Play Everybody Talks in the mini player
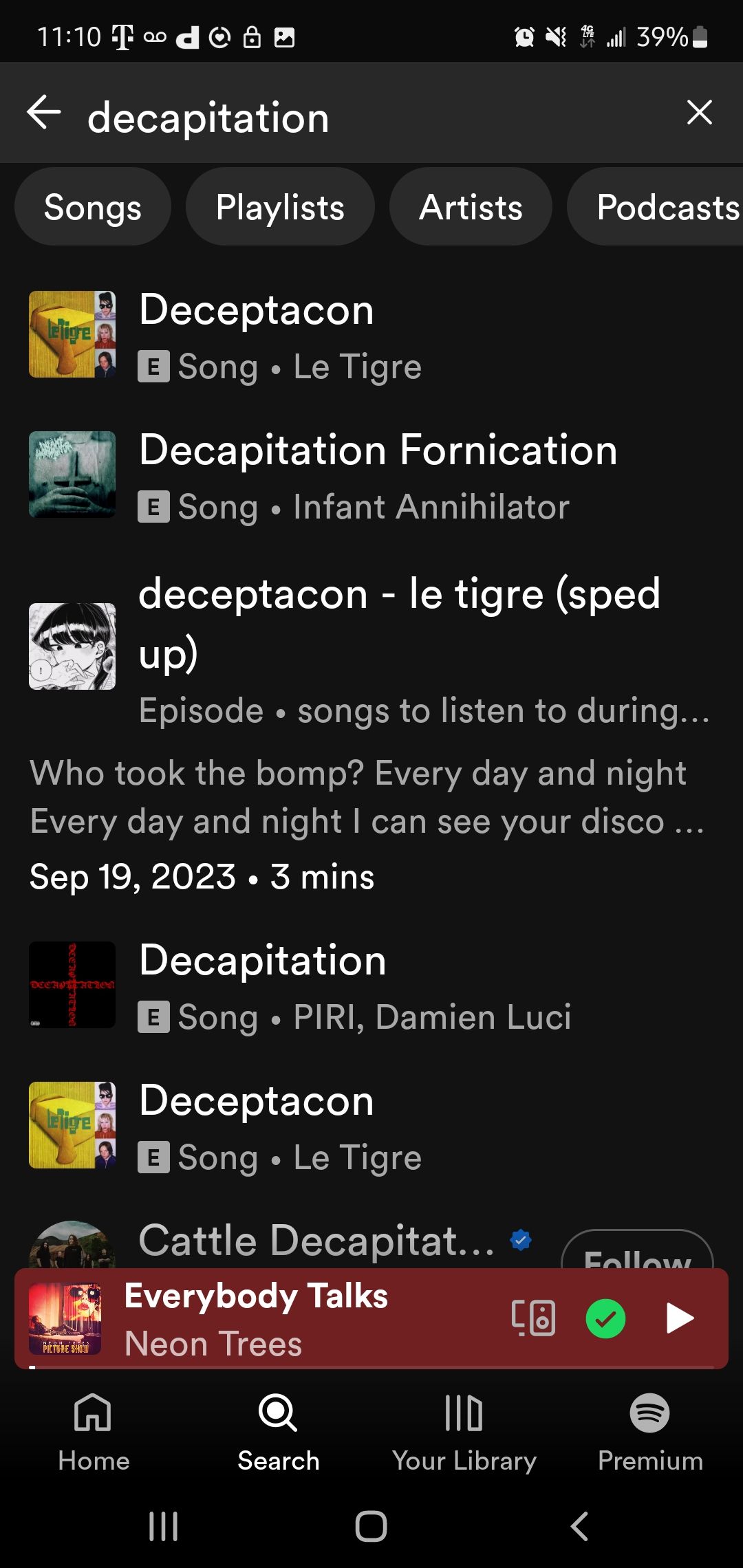This screenshot has height=1568, width=743. pyautogui.click(x=680, y=1318)
